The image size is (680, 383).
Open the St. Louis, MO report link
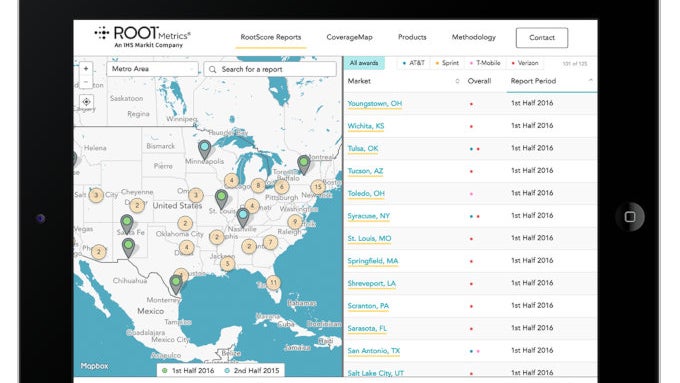coord(369,239)
